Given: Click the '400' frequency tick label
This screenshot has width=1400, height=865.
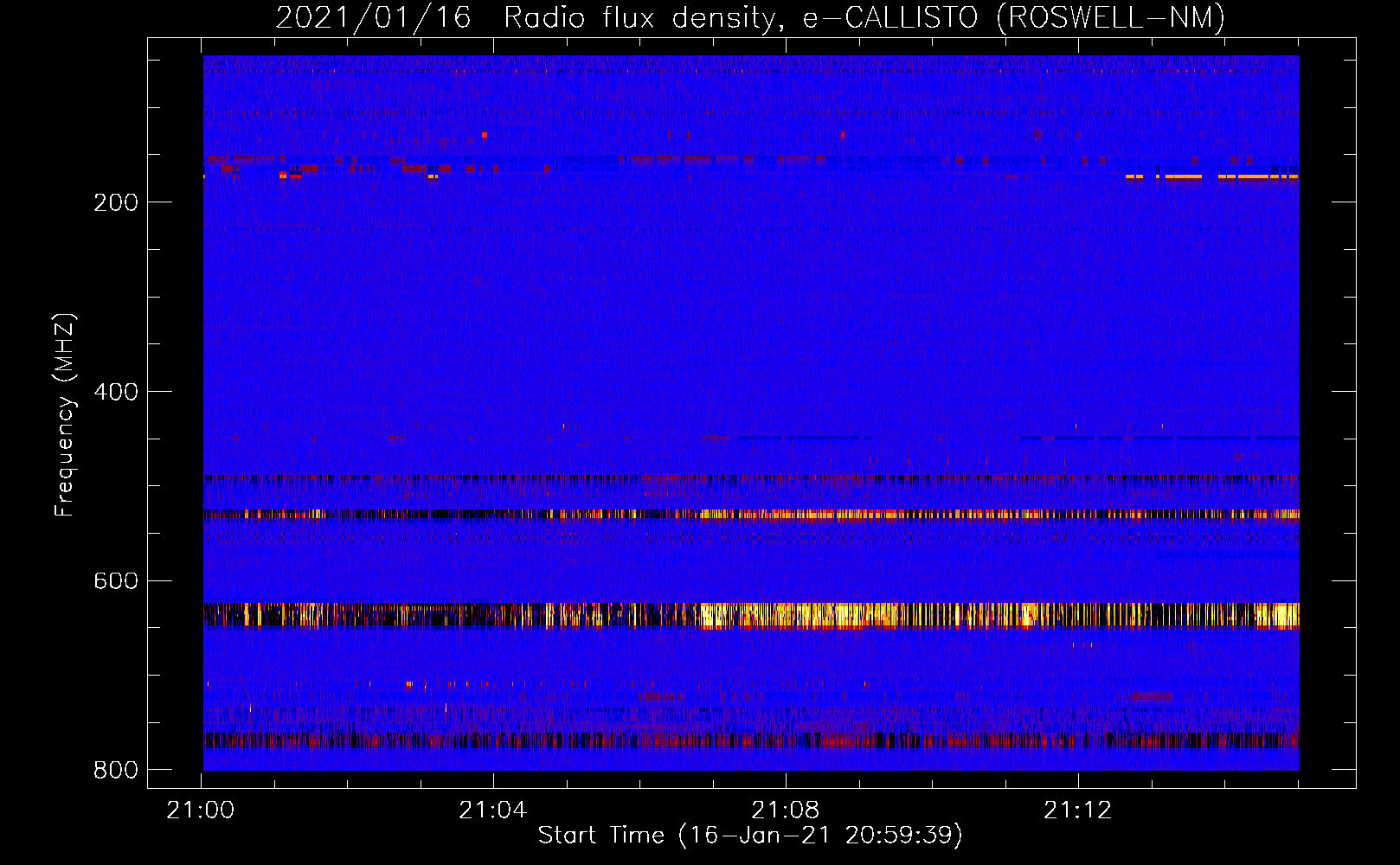Looking at the screenshot, I should (116, 392).
